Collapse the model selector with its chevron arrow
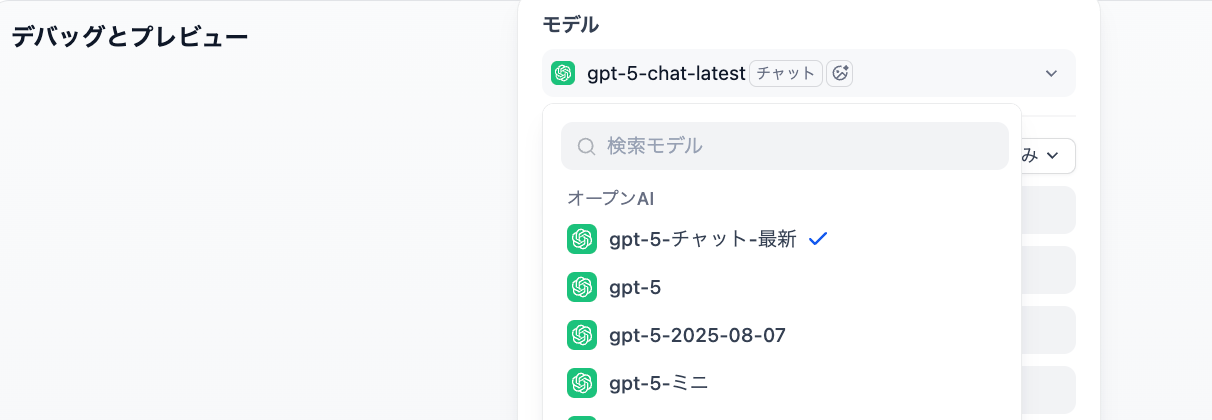 1051,73
